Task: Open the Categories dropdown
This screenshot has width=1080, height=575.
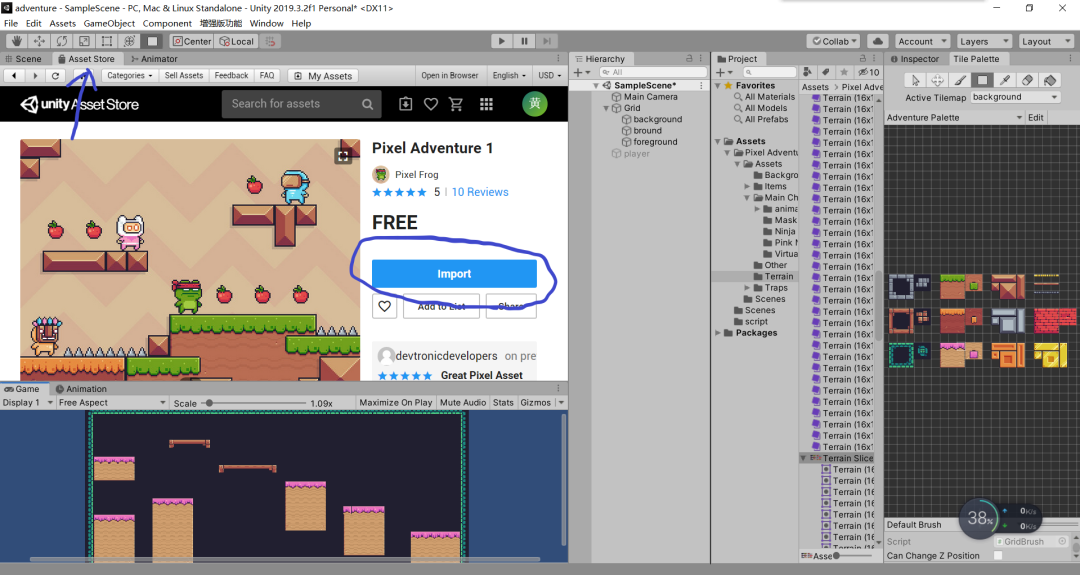Action: click(x=129, y=76)
